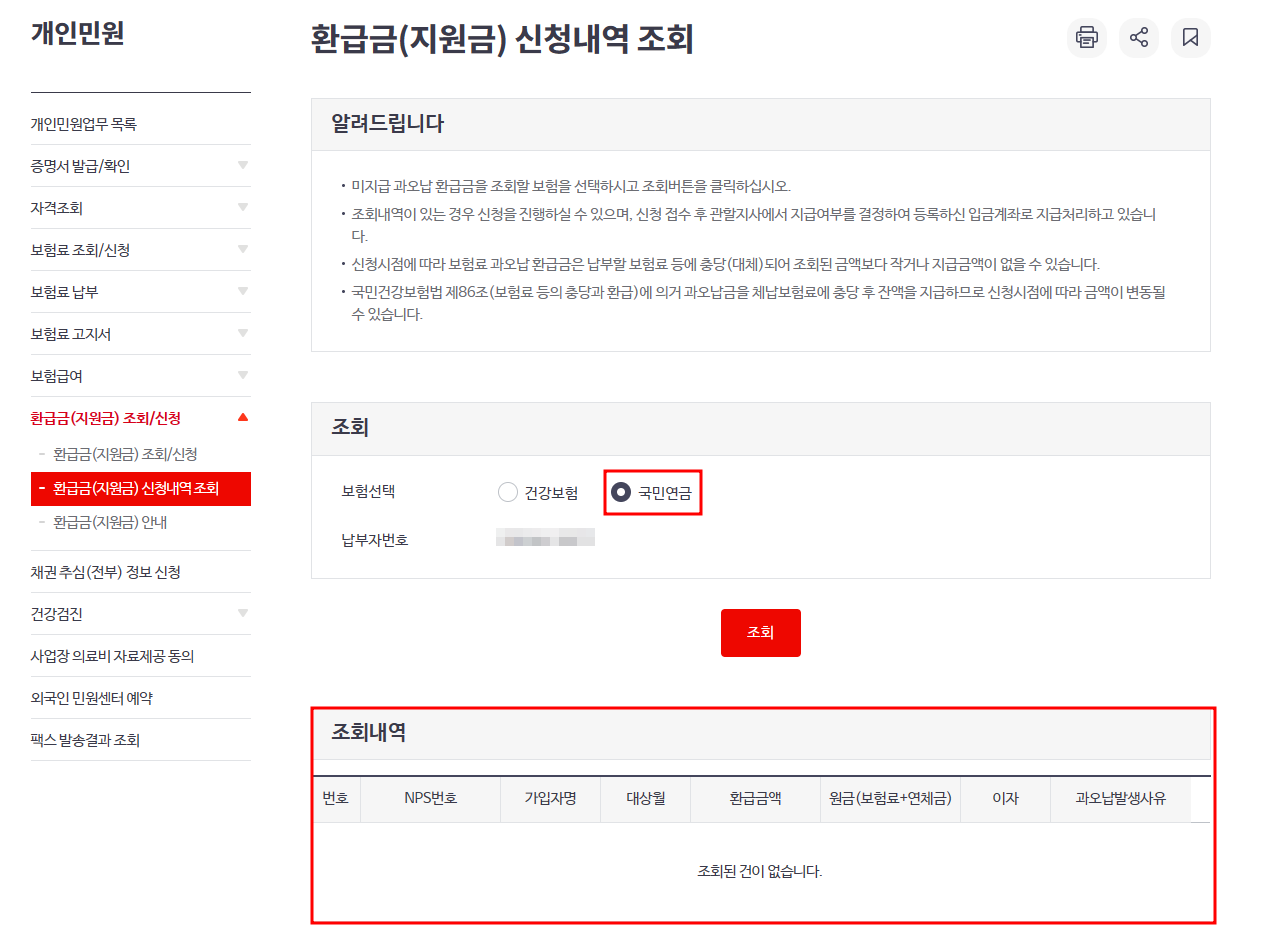Click the 번호 column header

pos(336,799)
